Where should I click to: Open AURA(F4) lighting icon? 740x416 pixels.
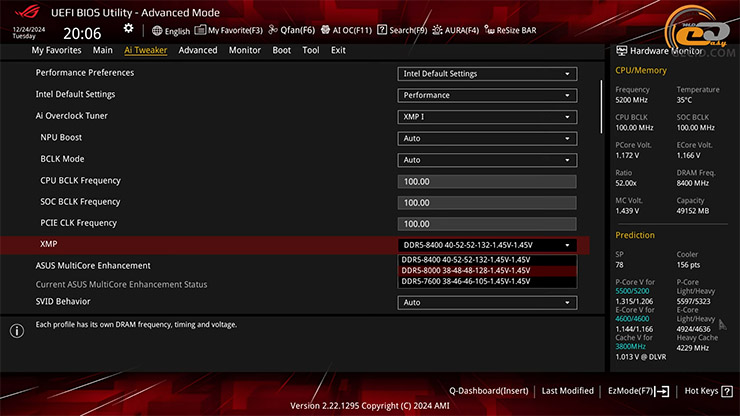point(437,30)
